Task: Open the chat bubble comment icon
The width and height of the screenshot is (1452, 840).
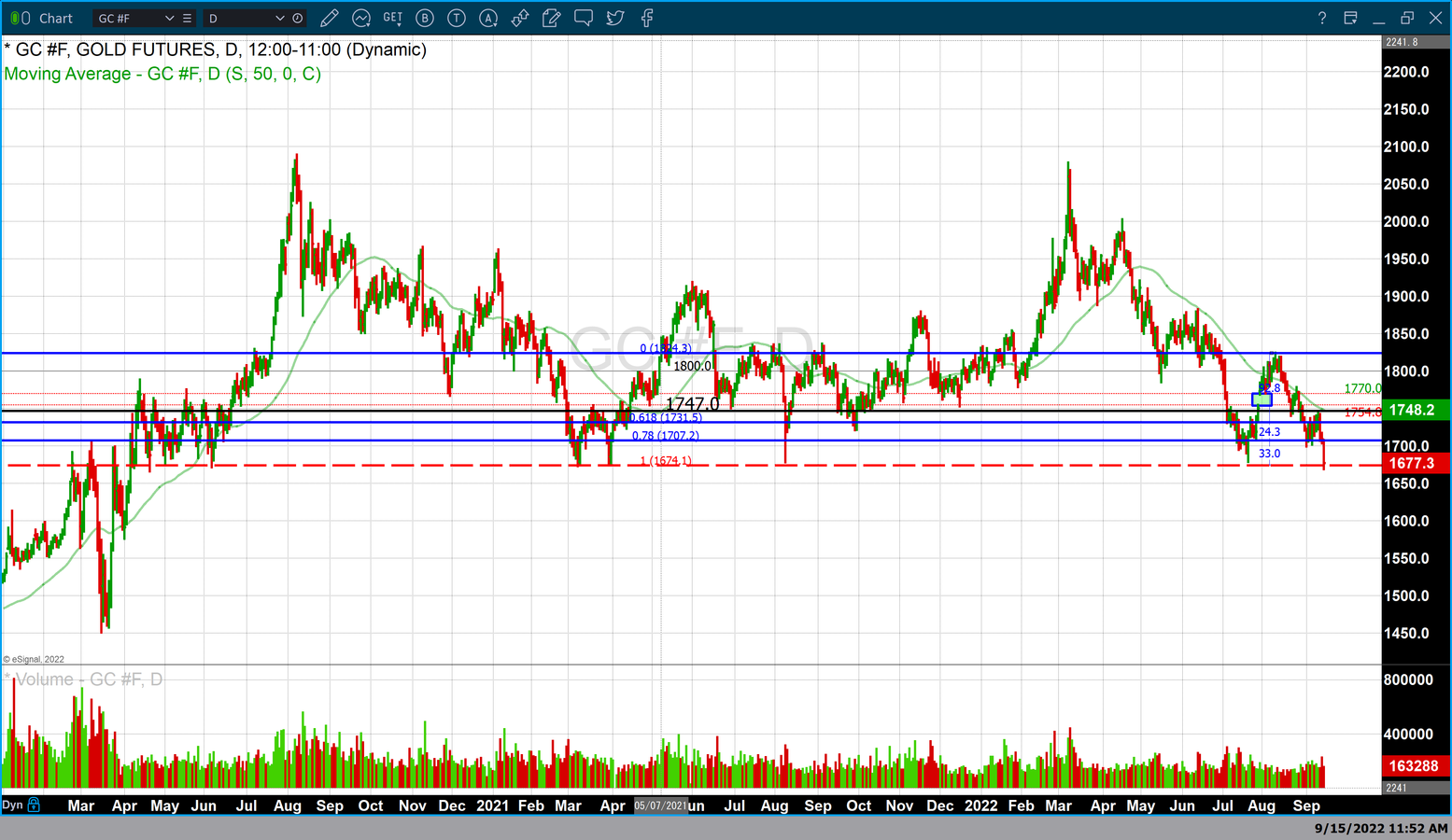Action: [584, 18]
